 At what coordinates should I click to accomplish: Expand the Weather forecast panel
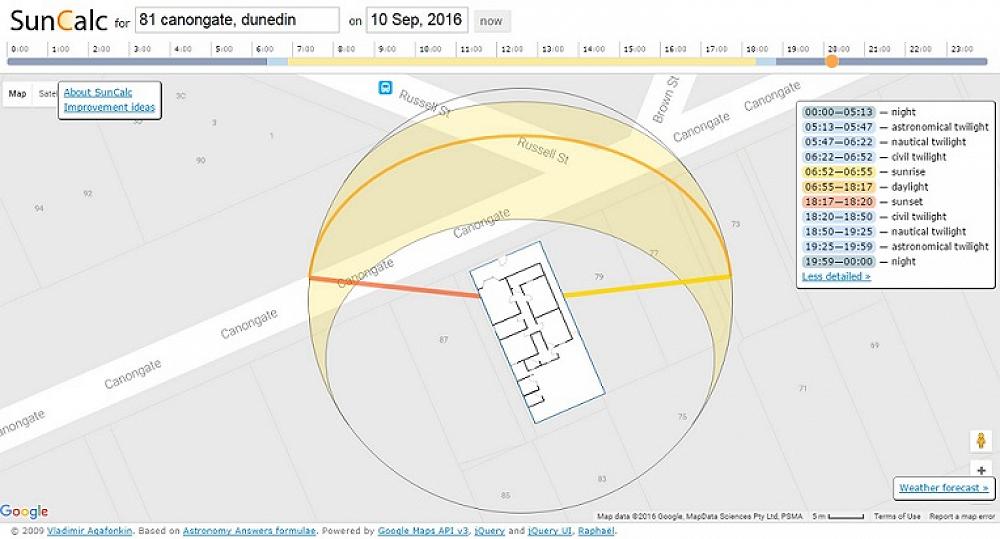tap(943, 488)
